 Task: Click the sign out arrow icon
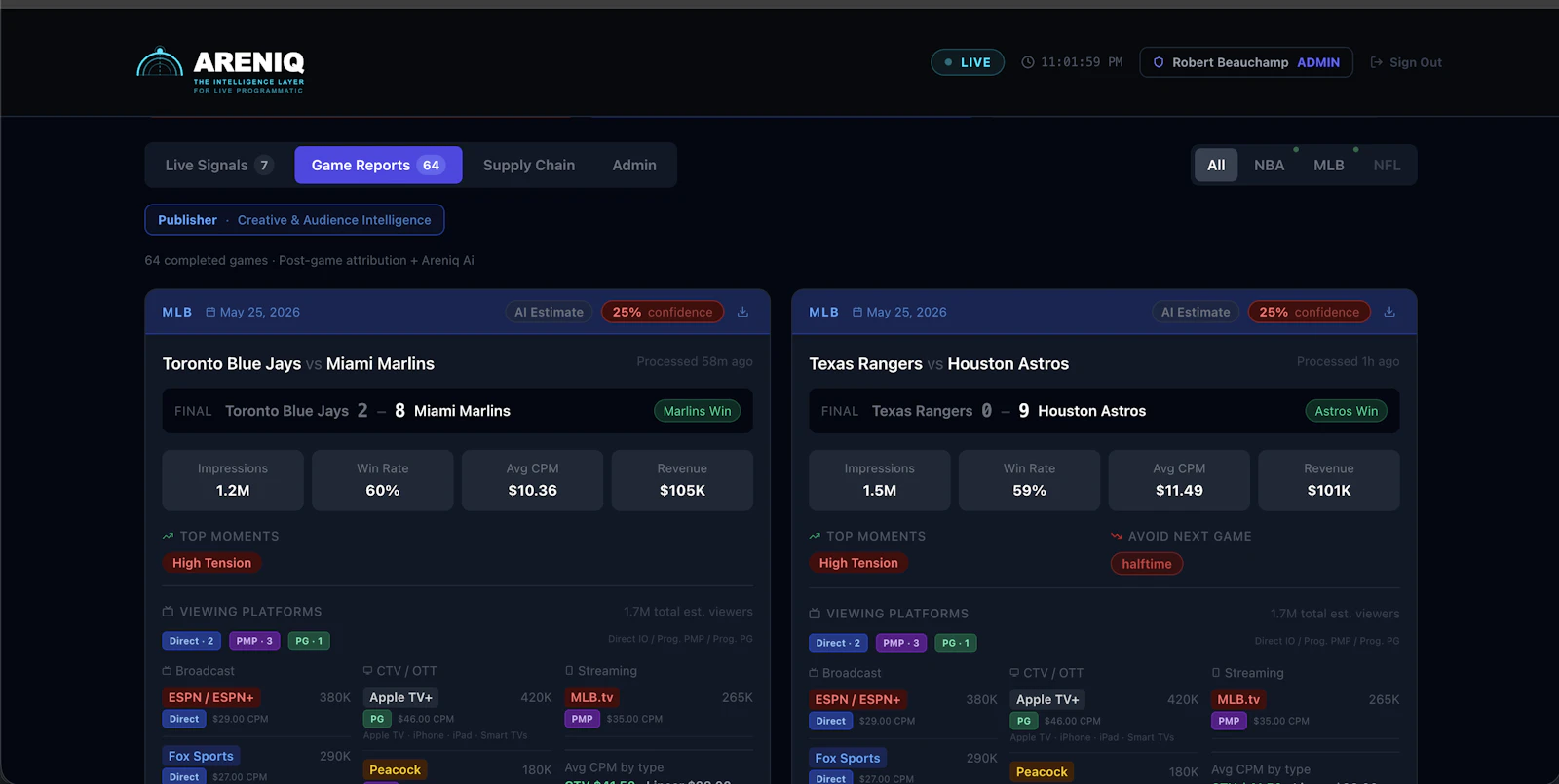[1377, 62]
